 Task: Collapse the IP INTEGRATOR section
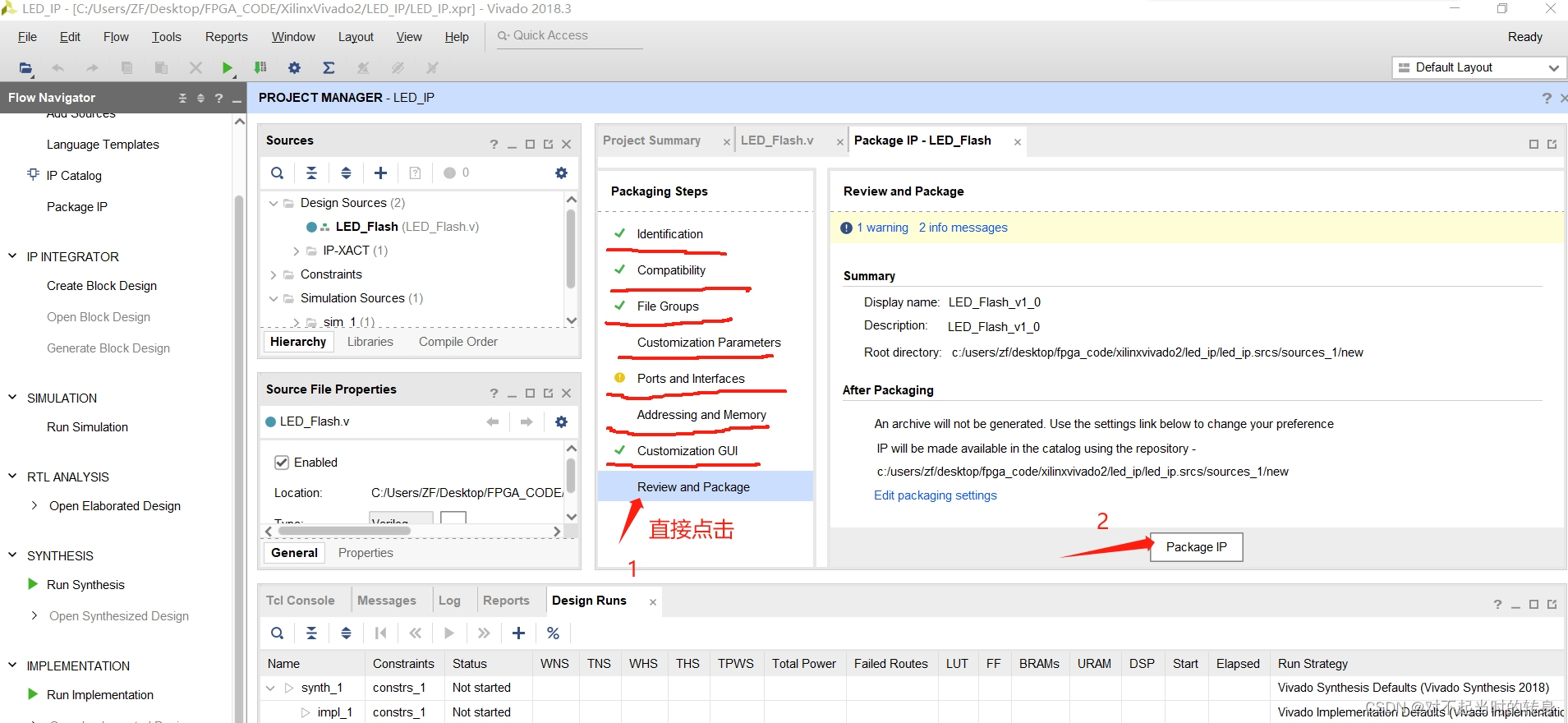click(12, 256)
